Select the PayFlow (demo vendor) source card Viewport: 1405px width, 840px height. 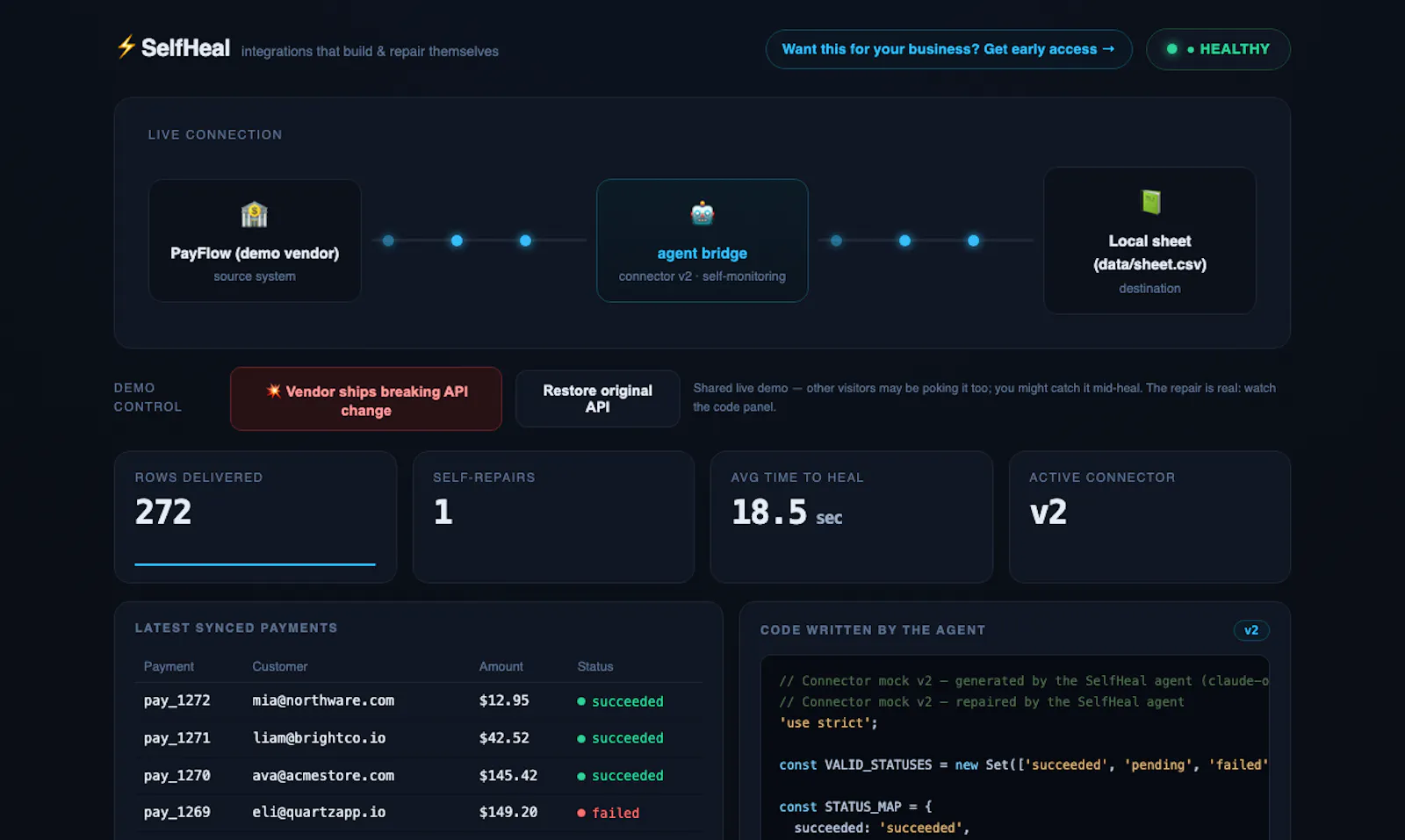tap(255, 241)
